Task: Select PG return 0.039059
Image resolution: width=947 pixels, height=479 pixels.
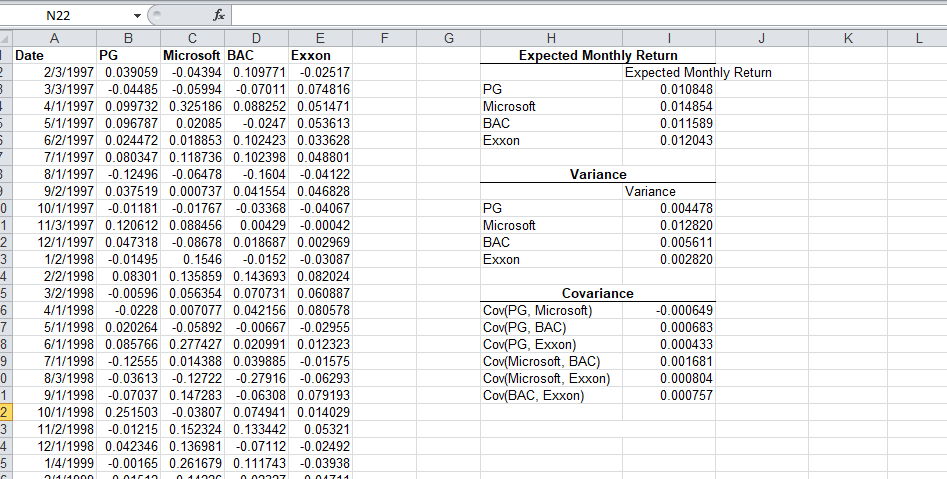Action: pyautogui.click(x=129, y=72)
